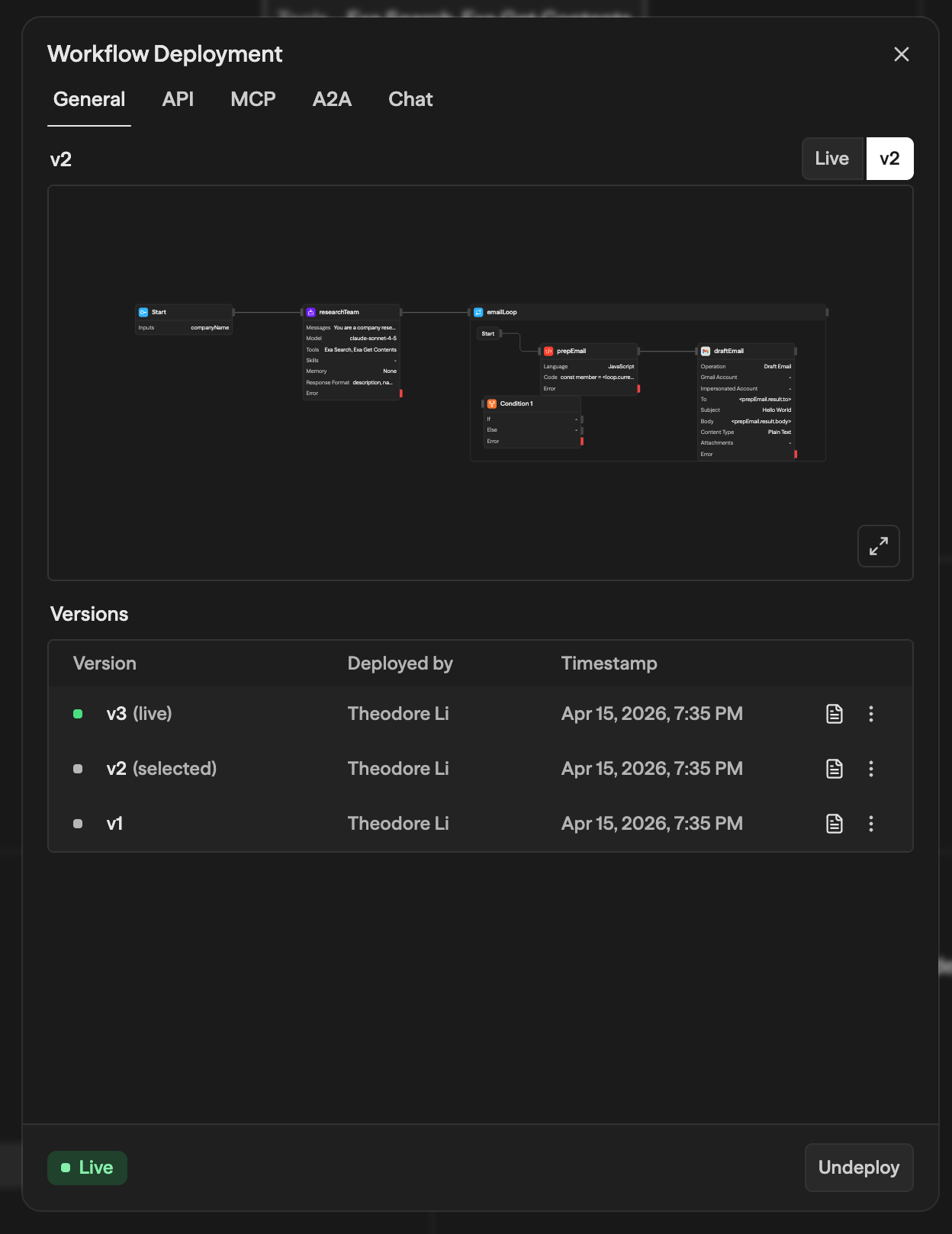The width and height of the screenshot is (952, 1234).
Task: Click the Deployed by column header
Action: pos(400,664)
